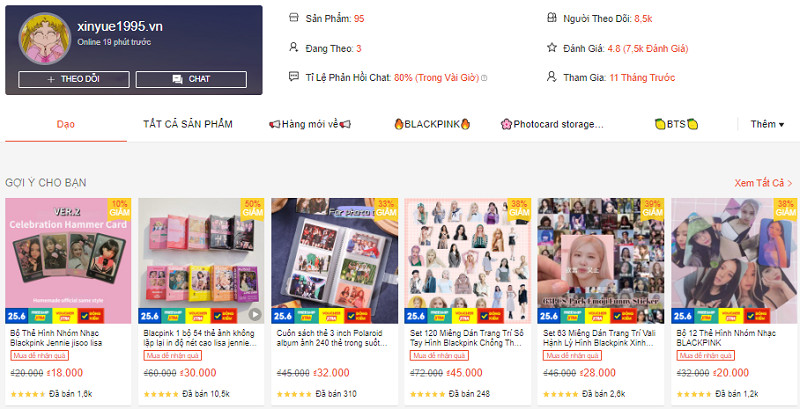Image resolution: width=800 pixels, height=409 pixels.
Task: Open the Polaroid album 240 thẻ product image
Action: click(x=335, y=261)
